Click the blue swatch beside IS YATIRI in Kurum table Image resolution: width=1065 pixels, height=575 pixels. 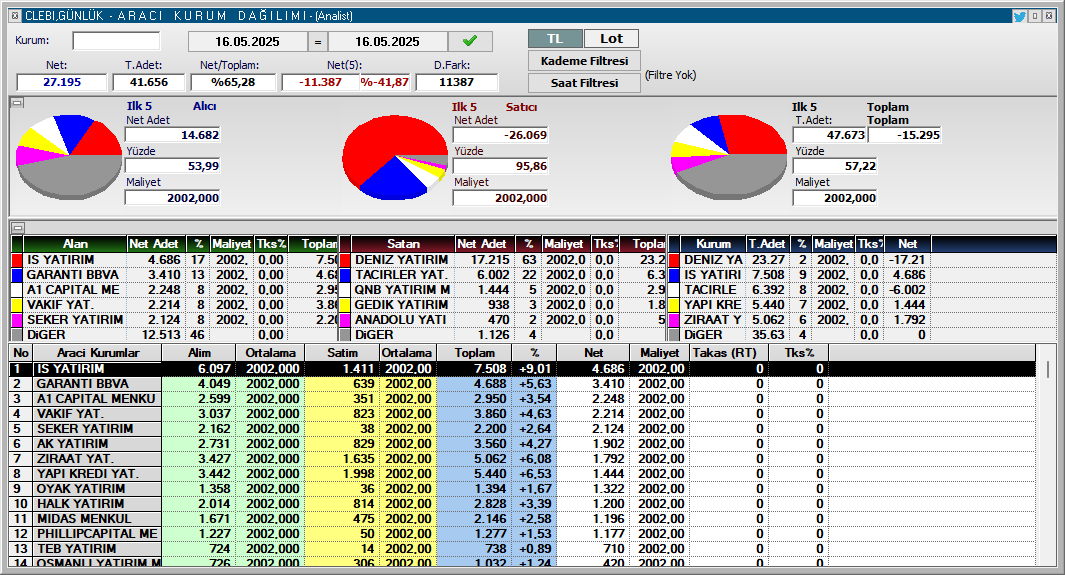pyautogui.click(x=674, y=275)
